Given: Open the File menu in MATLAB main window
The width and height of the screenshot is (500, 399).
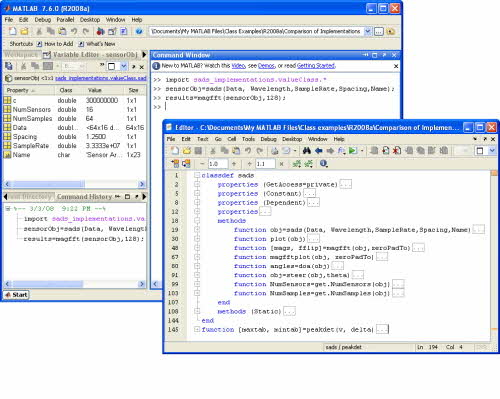Looking at the screenshot, I should tap(9, 20).
